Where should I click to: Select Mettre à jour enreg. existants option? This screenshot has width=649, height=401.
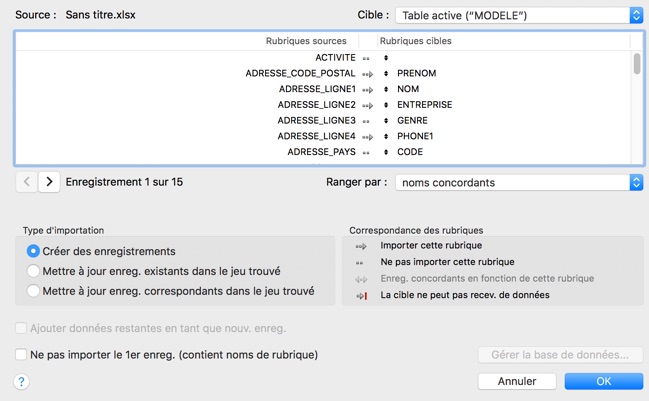(33, 271)
